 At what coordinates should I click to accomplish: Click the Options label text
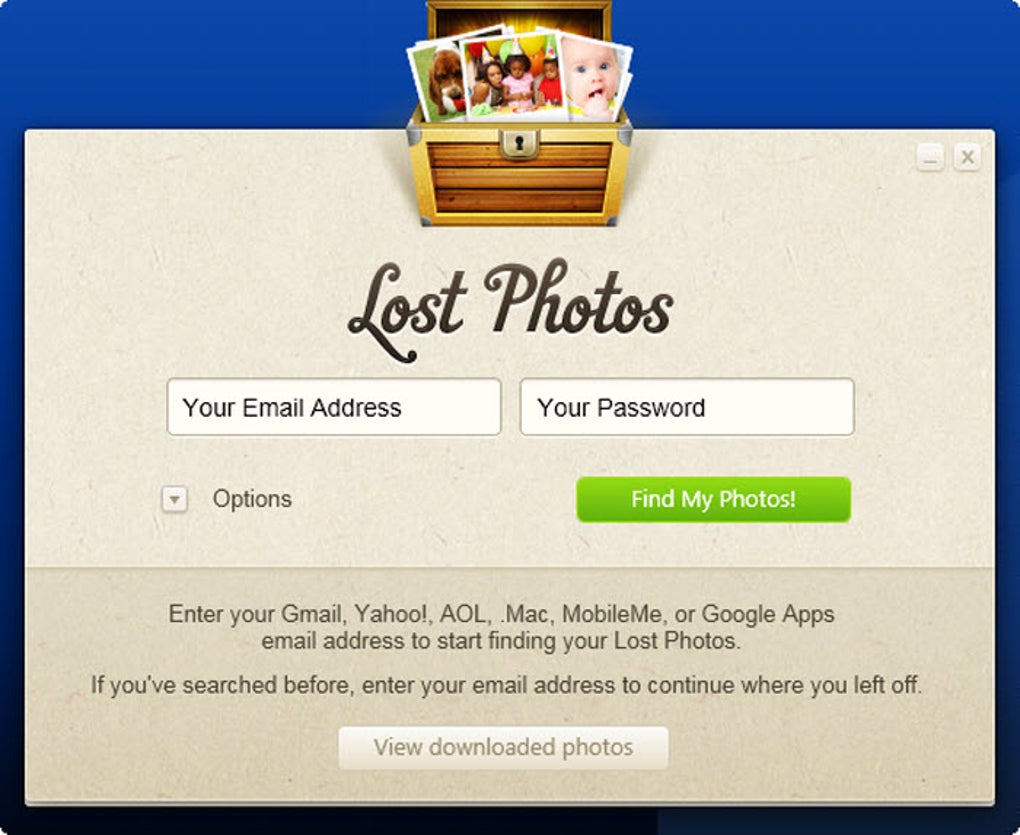coord(252,499)
